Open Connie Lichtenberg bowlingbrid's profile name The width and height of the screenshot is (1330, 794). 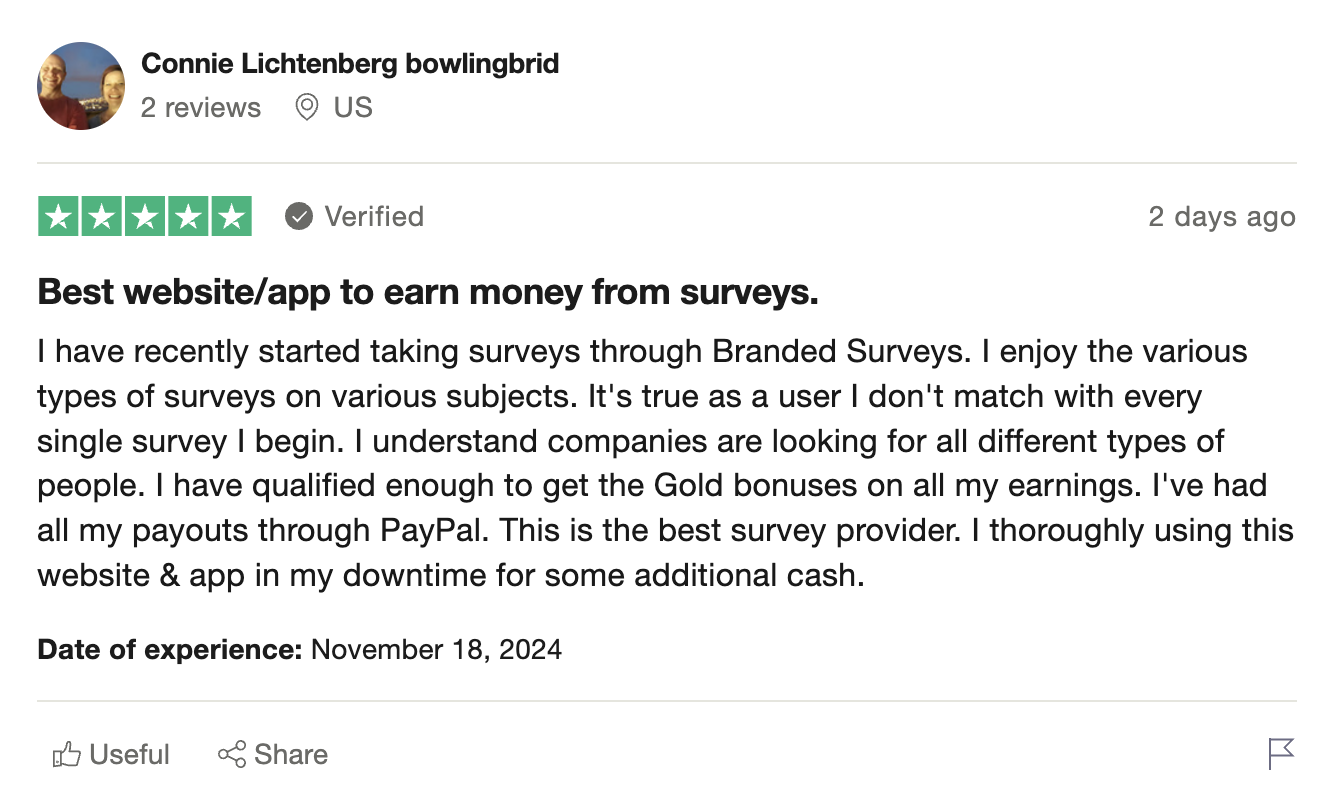click(x=350, y=64)
